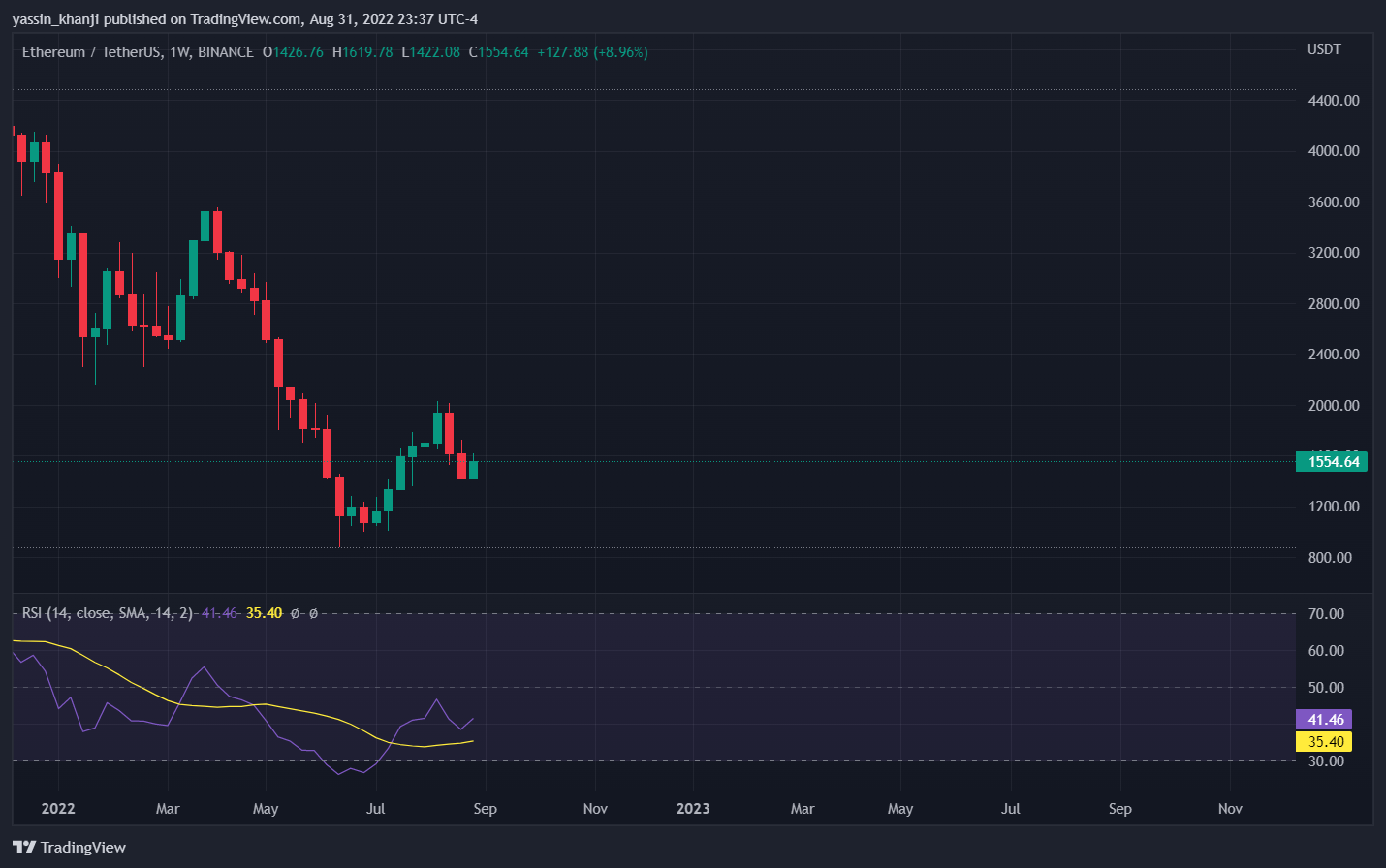Click the 70.00 RSI axis label

[x=1326, y=614]
